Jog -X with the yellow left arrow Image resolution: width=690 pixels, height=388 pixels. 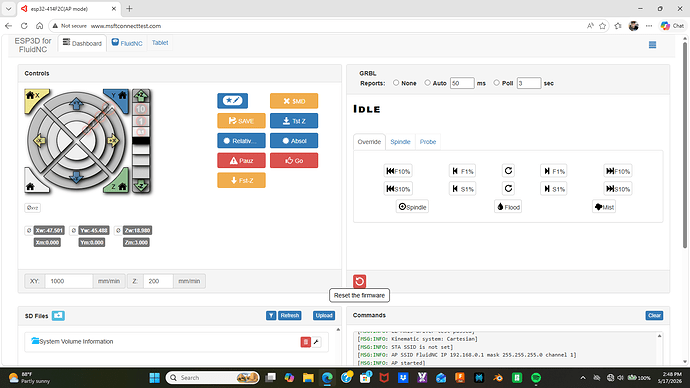40,140
